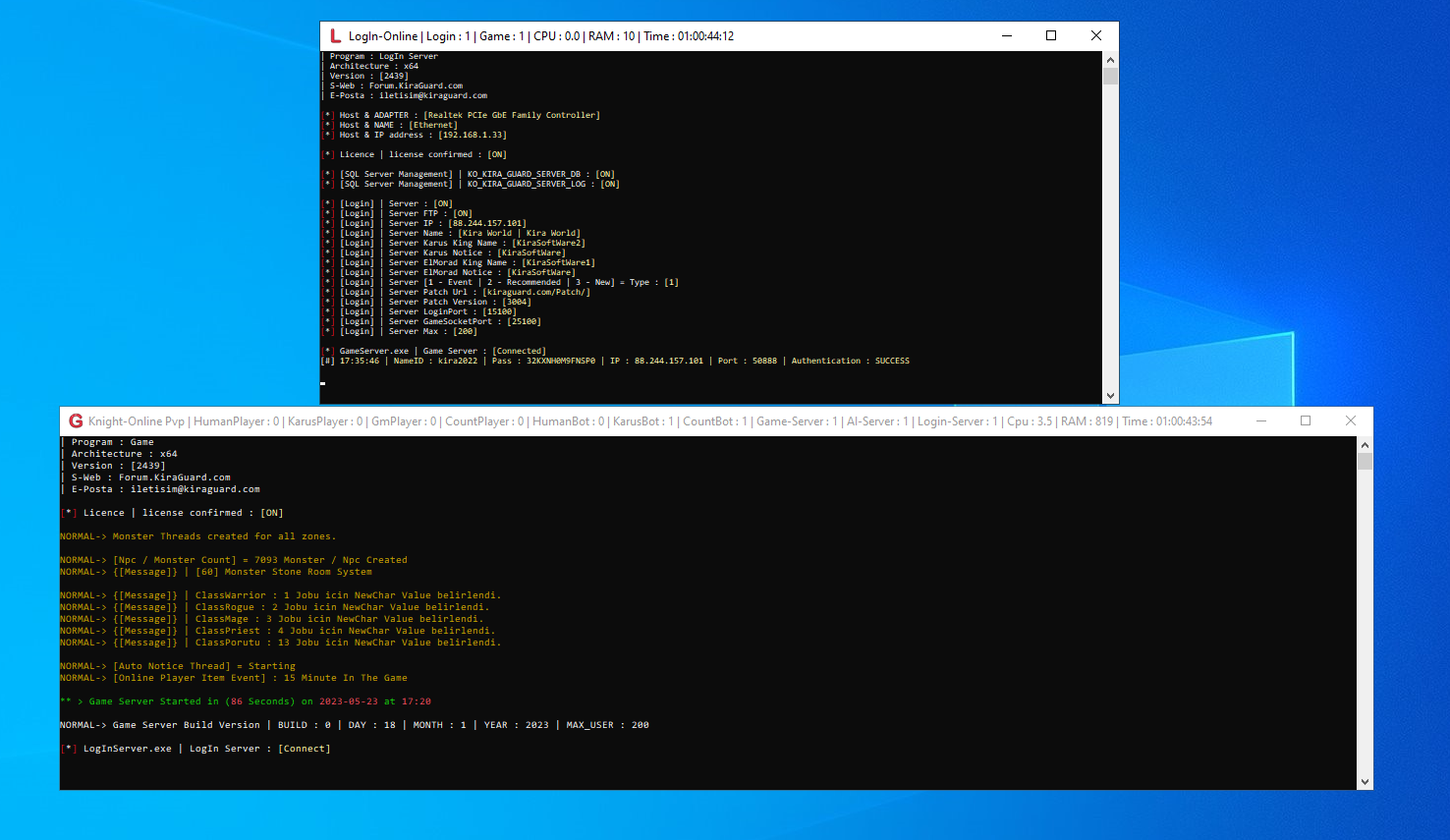Click the G icon of Knight-Online Pvp window
Image resolution: width=1450 pixels, height=840 pixels.
tap(76, 421)
